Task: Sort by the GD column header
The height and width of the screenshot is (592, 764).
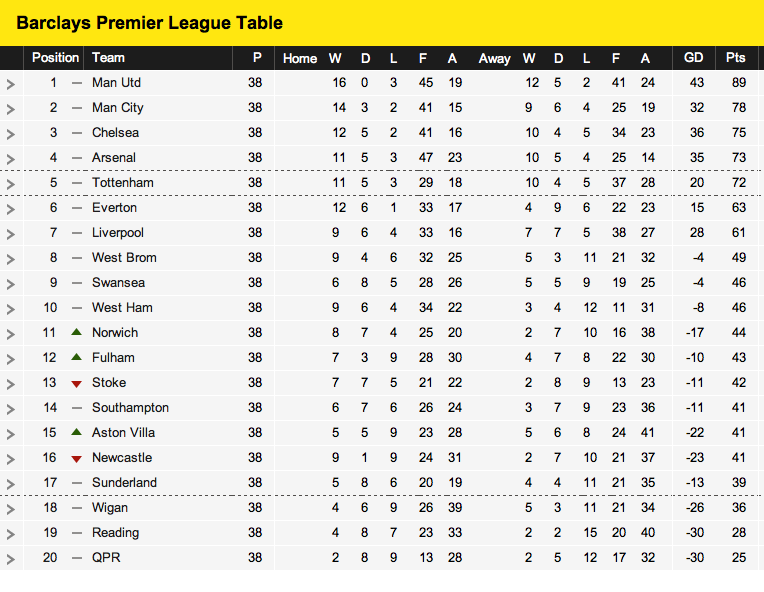Action: tap(693, 58)
